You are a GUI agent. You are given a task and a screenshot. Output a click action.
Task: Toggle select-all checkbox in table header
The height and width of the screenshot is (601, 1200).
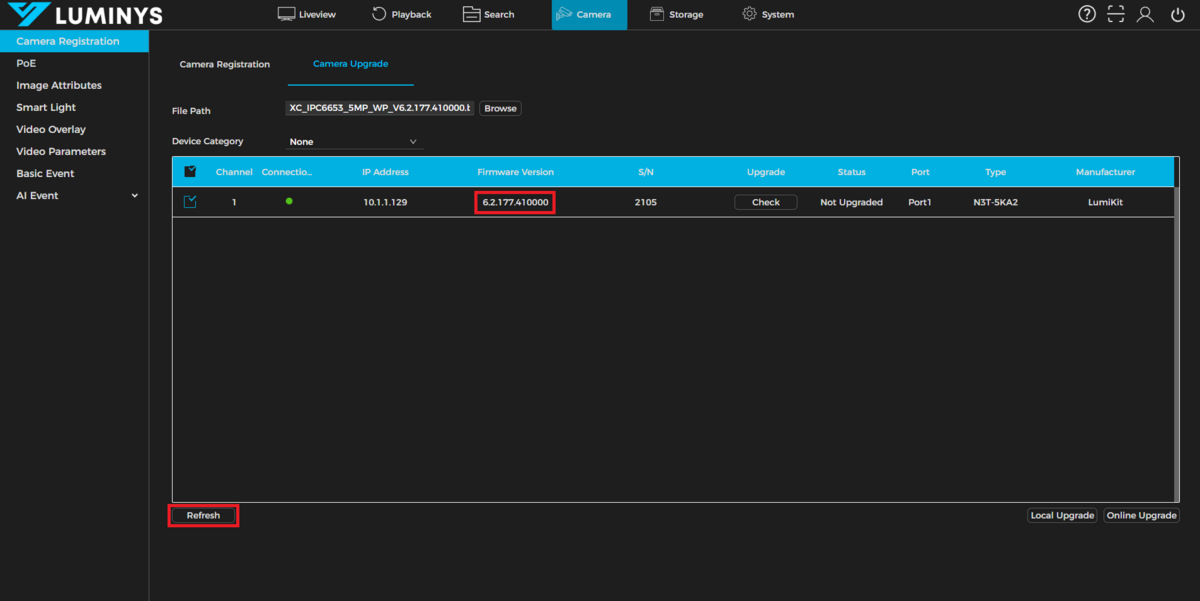click(190, 172)
